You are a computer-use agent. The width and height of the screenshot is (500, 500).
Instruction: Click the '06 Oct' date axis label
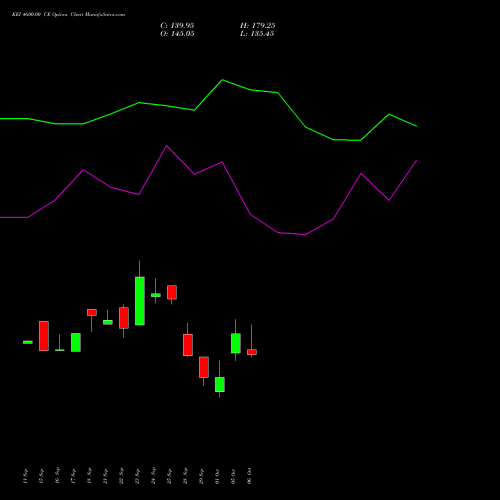[250, 476]
